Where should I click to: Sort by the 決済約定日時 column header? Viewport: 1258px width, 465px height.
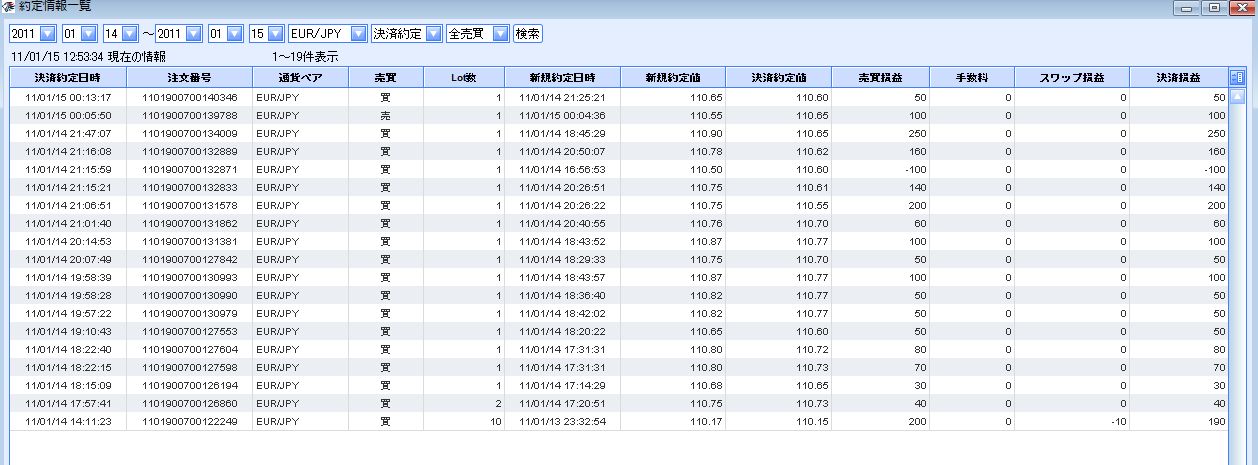(x=67, y=77)
